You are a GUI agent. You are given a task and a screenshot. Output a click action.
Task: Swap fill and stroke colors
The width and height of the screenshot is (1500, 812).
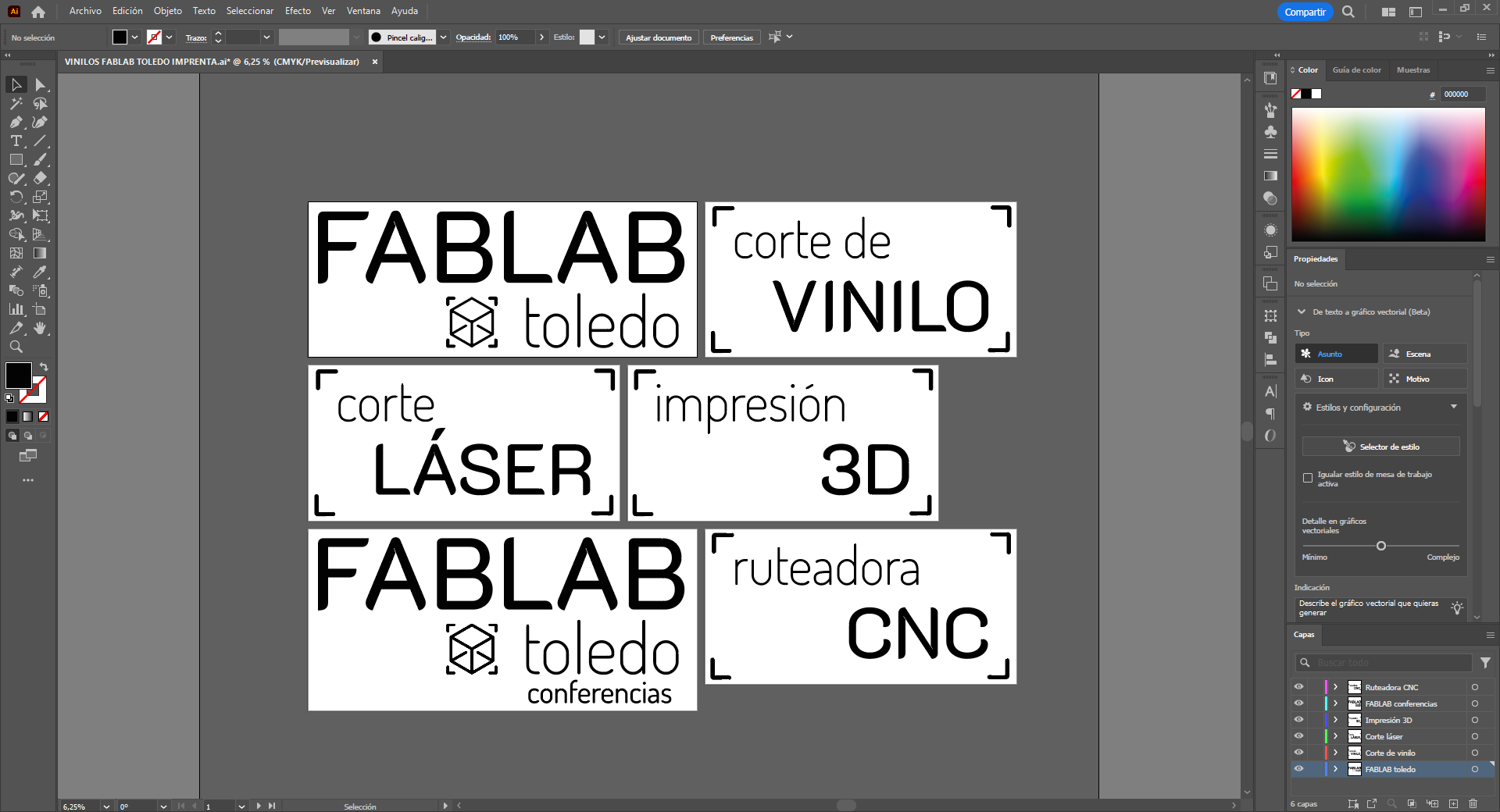(x=45, y=366)
